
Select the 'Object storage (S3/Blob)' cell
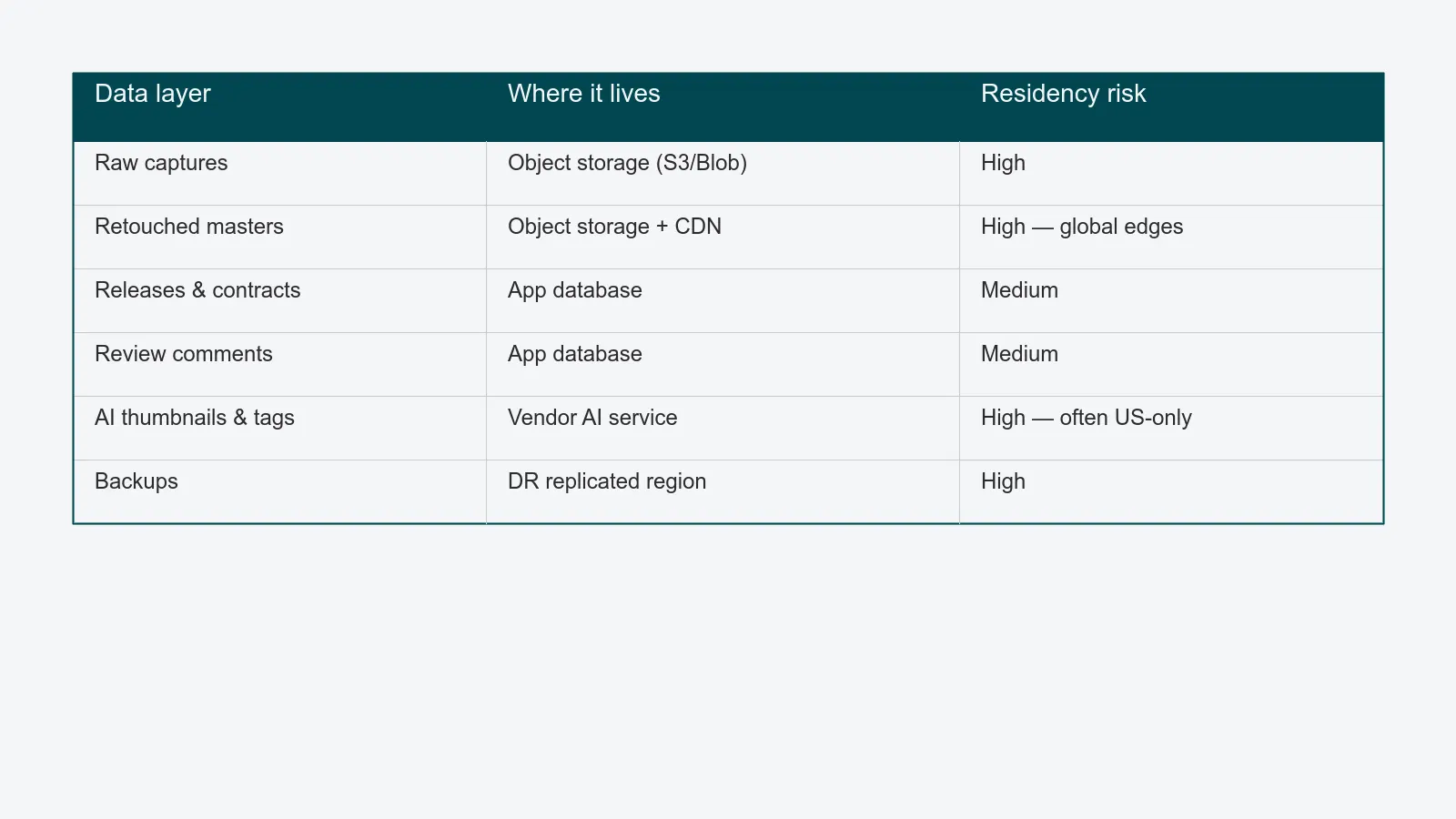pyautogui.click(x=723, y=173)
